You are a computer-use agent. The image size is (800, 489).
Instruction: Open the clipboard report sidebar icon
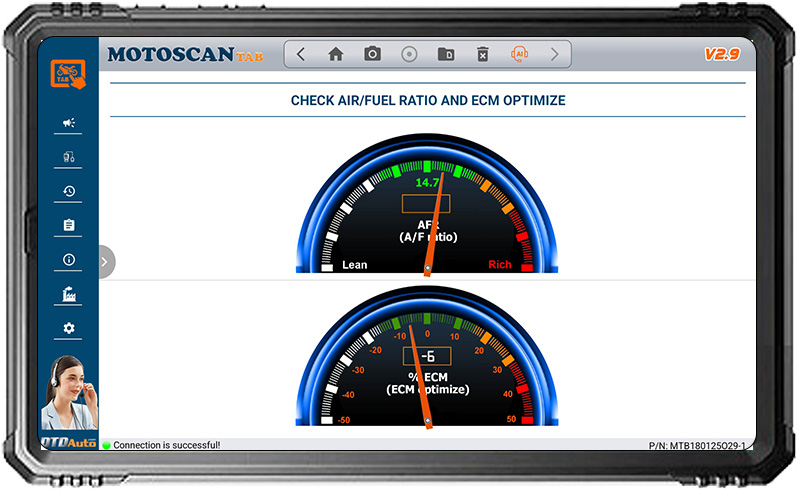coord(69,225)
